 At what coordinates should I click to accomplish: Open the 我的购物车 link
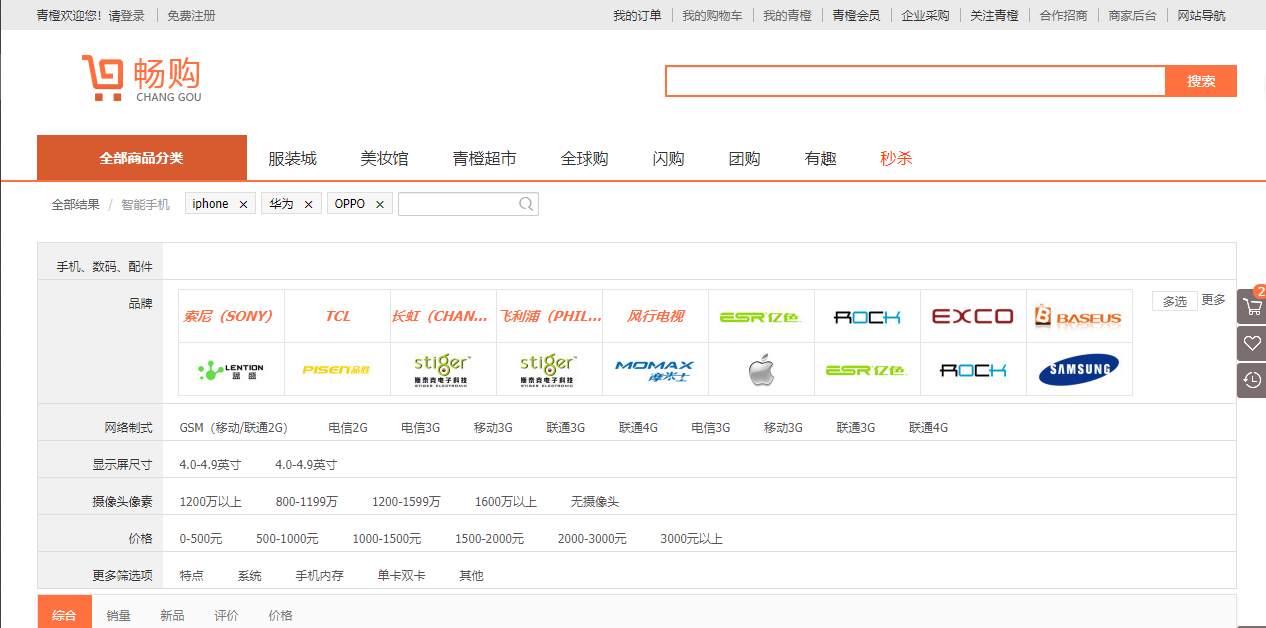[x=712, y=15]
